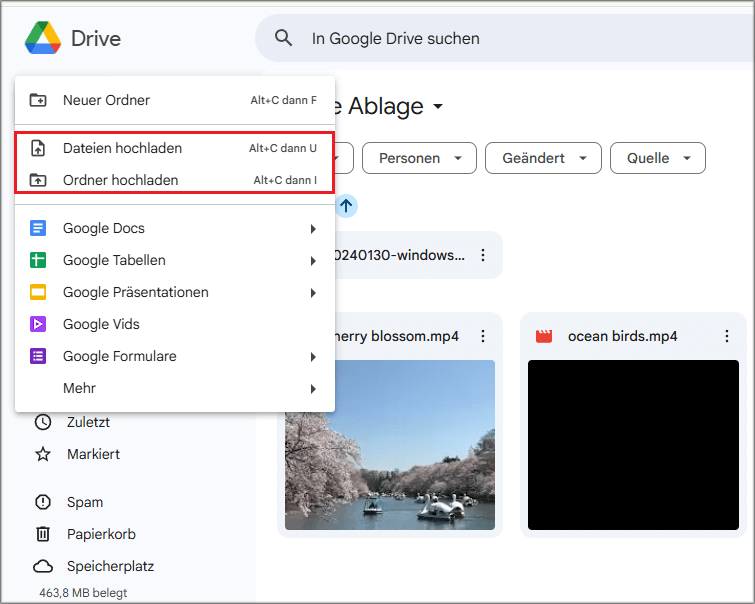Viewport: 755px width, 604px height.
Task: Open the Markiert sidebar link
Action: 93,454
